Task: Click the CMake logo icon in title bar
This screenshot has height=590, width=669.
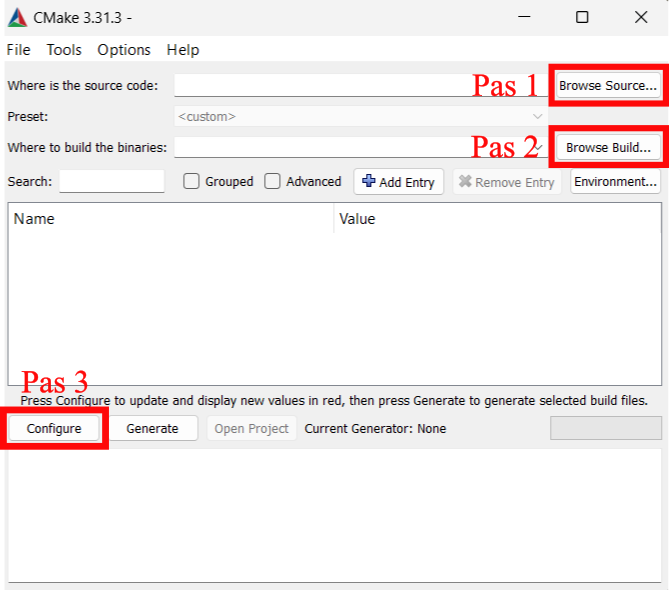Action: pos(17,17)
